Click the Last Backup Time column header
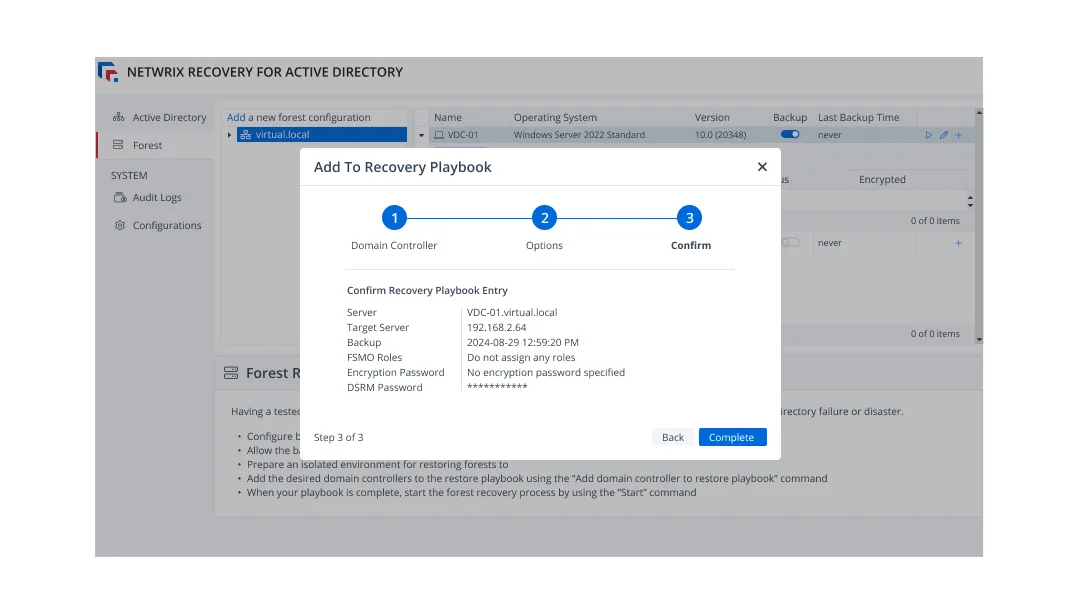1080x608 pixels. [x=858, y=117]
